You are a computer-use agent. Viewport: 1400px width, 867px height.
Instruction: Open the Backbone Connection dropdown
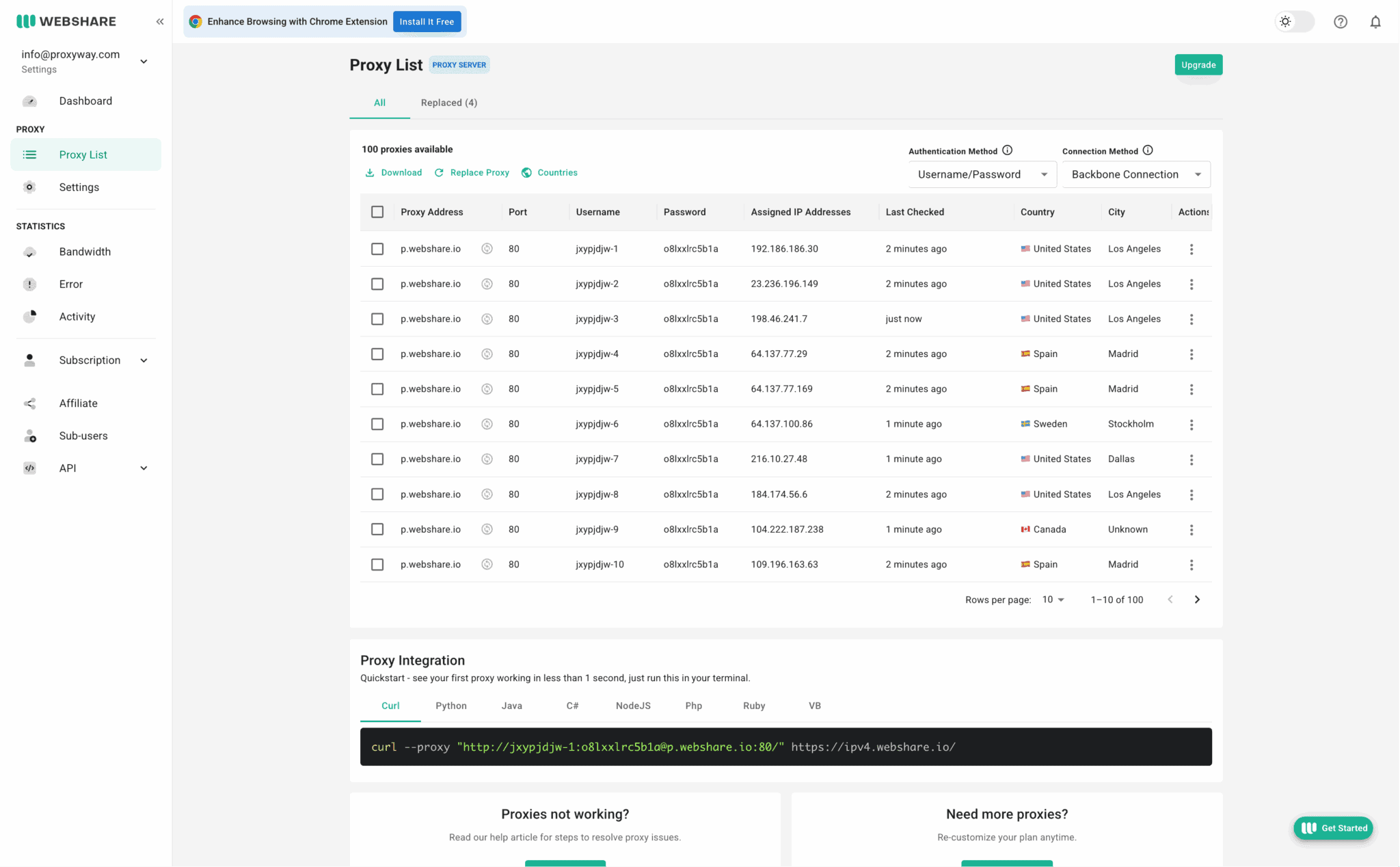1135,174
